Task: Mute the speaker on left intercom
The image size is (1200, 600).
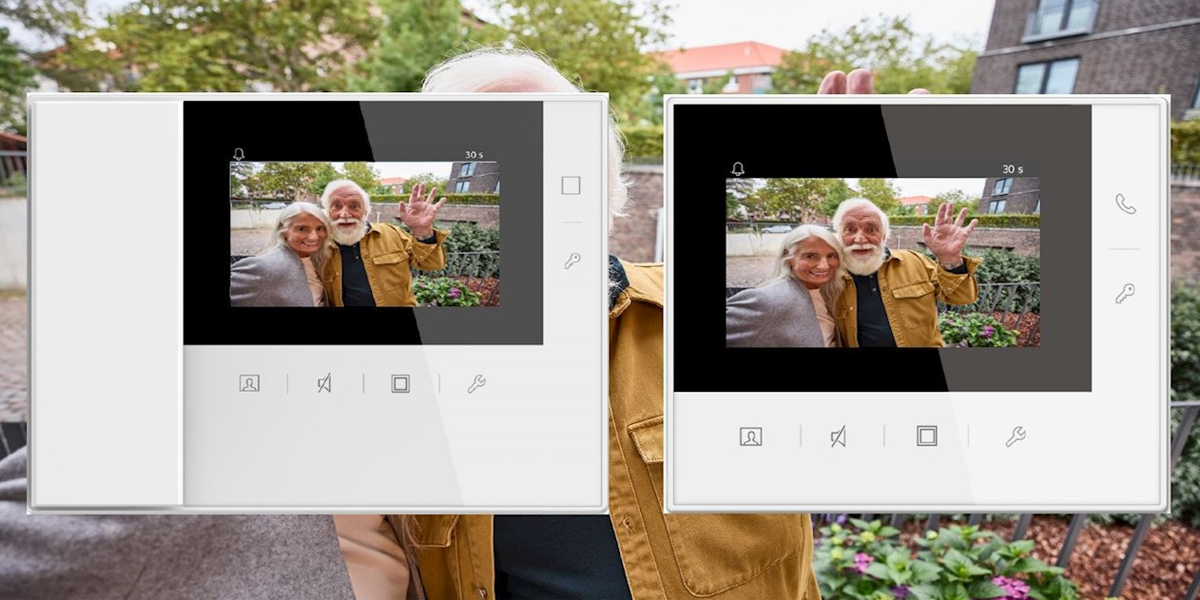Action: coord(324,383)
